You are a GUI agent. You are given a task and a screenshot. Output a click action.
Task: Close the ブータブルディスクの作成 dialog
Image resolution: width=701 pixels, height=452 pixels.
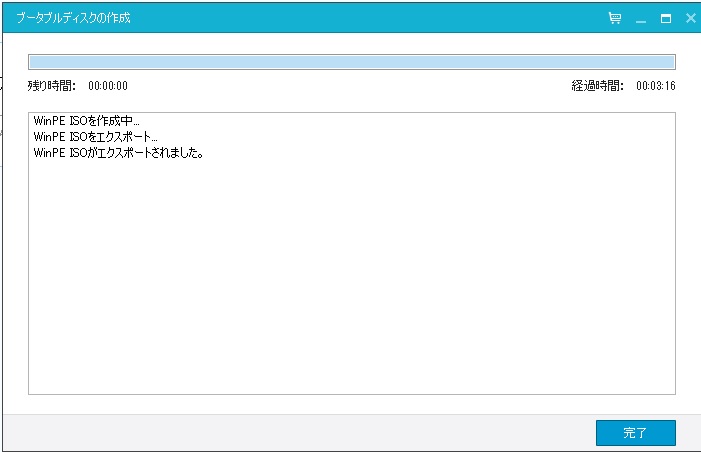[690, 18]
